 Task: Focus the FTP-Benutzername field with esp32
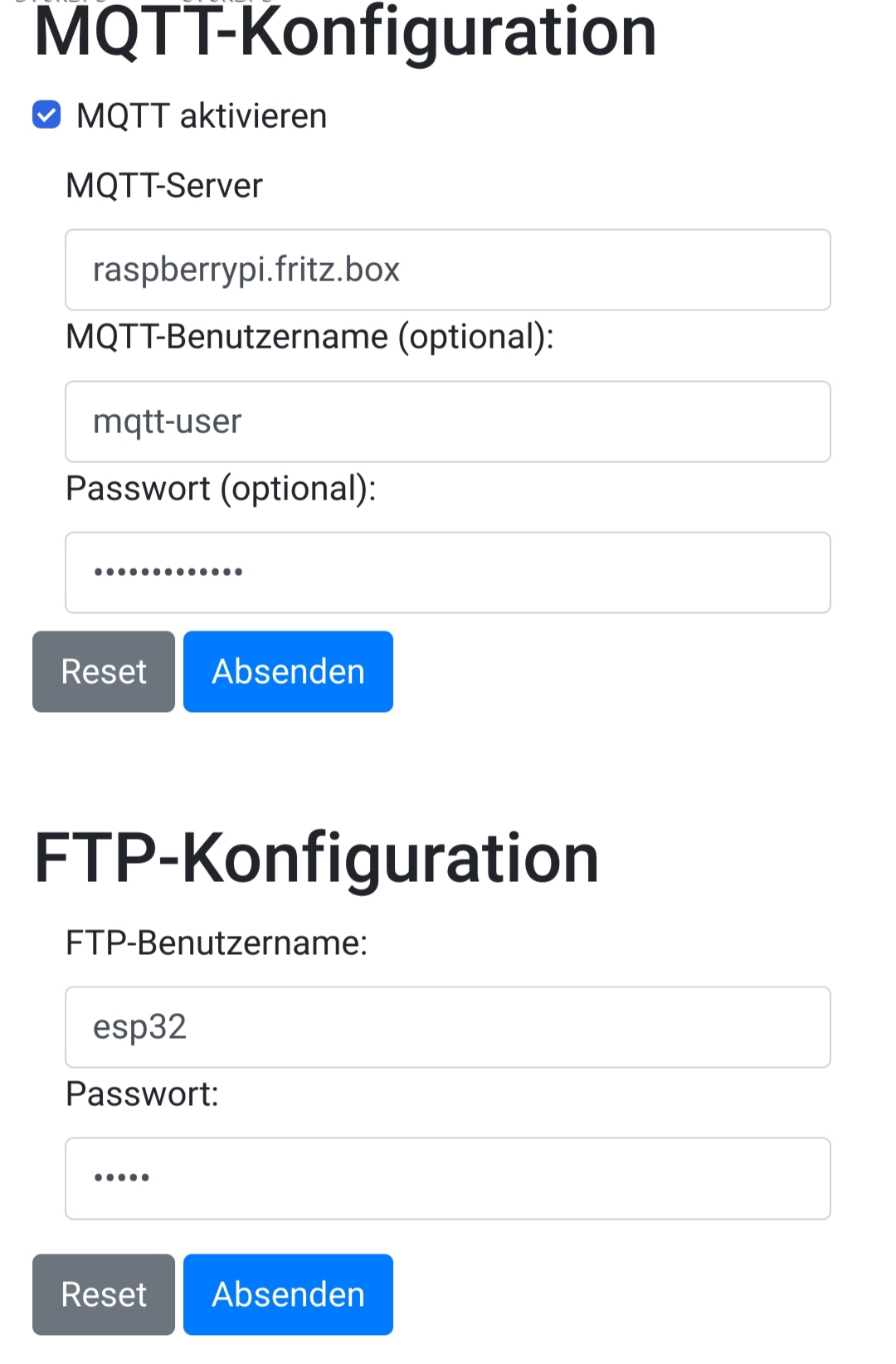[448, 1027]
